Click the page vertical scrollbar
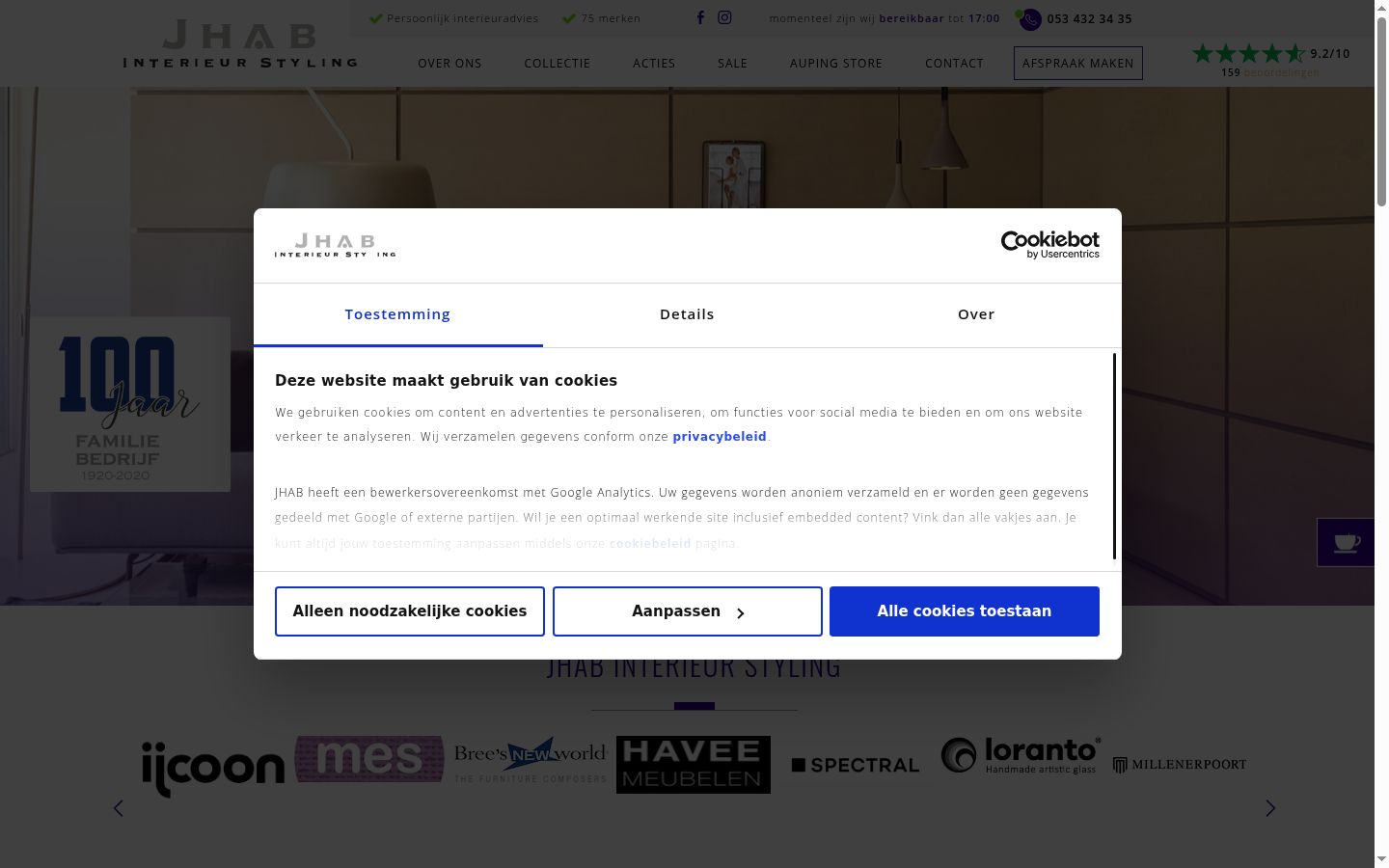This screenshot has width=1389, height=868. coord(1381,112)
